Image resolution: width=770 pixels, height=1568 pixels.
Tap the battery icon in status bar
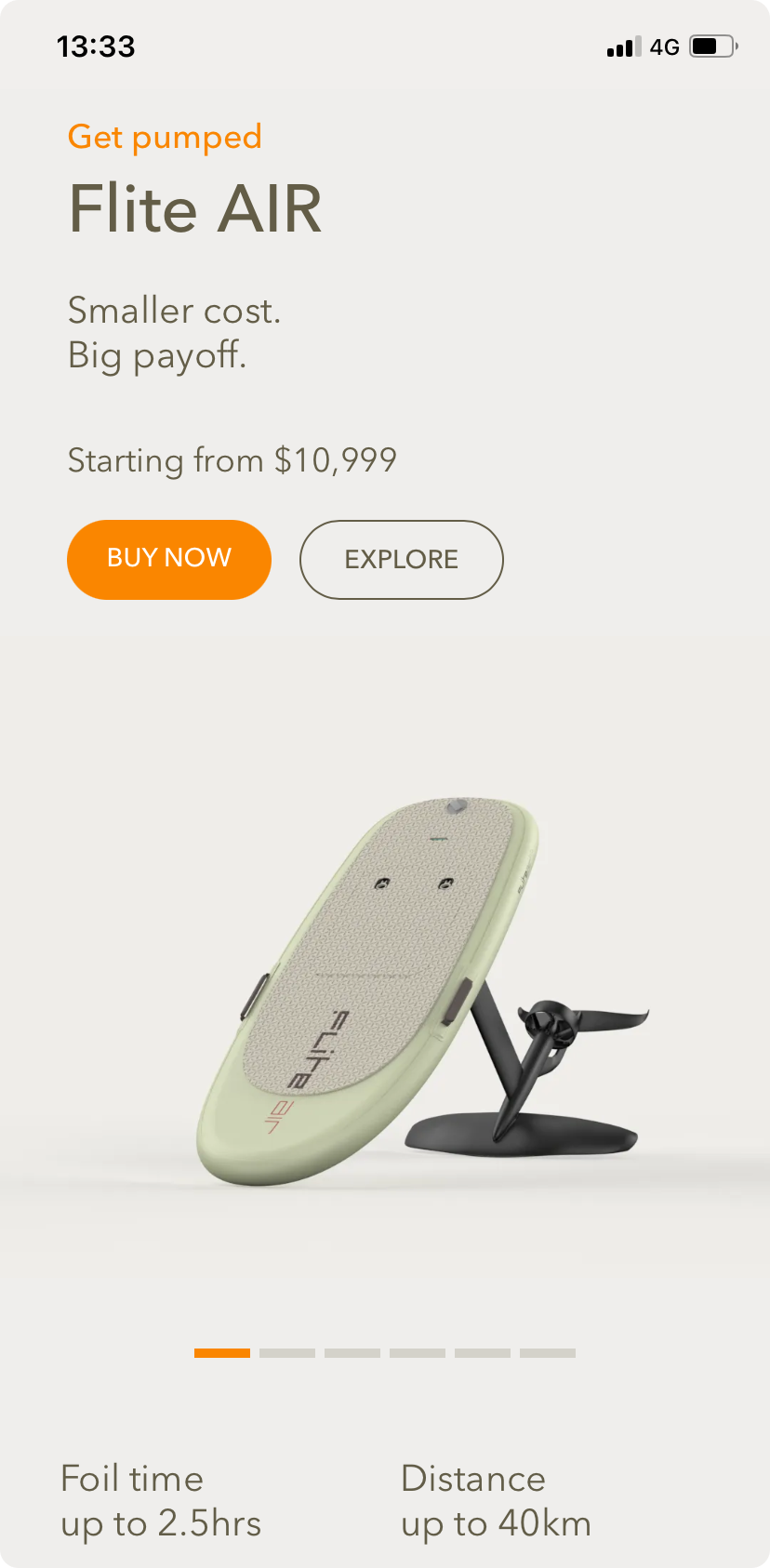coord(713,47)
